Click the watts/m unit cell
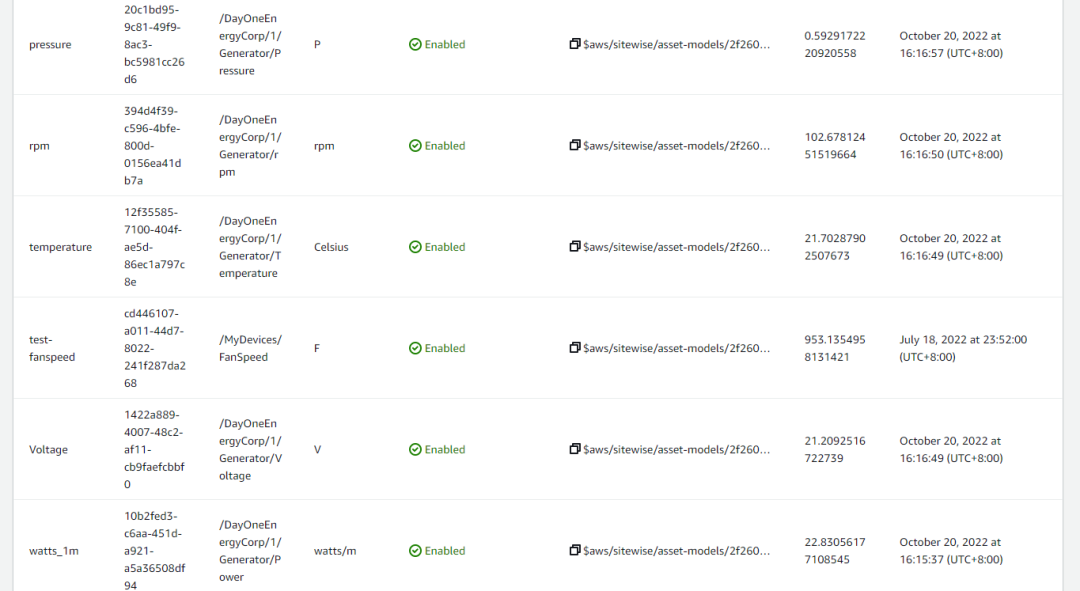1080x591 pixels. 335,551
